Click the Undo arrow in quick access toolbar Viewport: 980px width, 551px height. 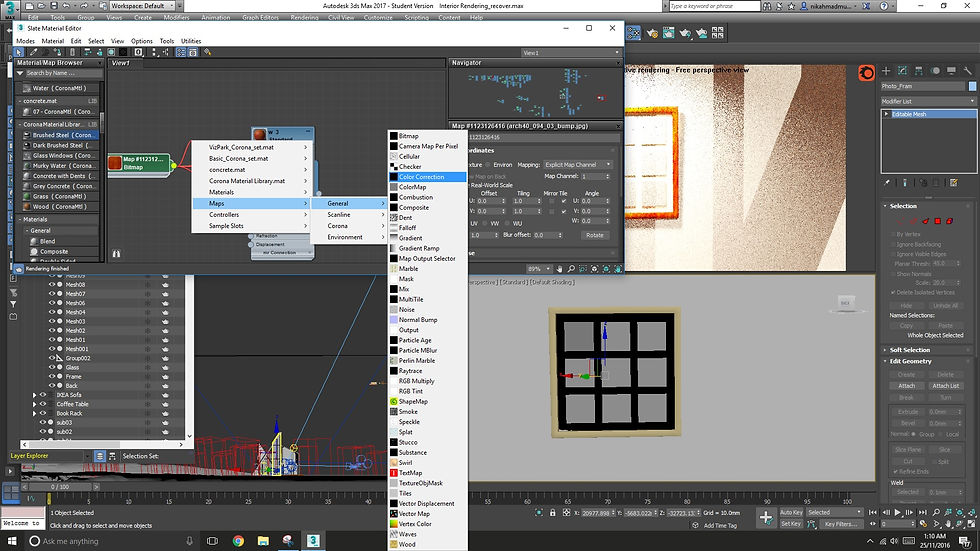65,6
